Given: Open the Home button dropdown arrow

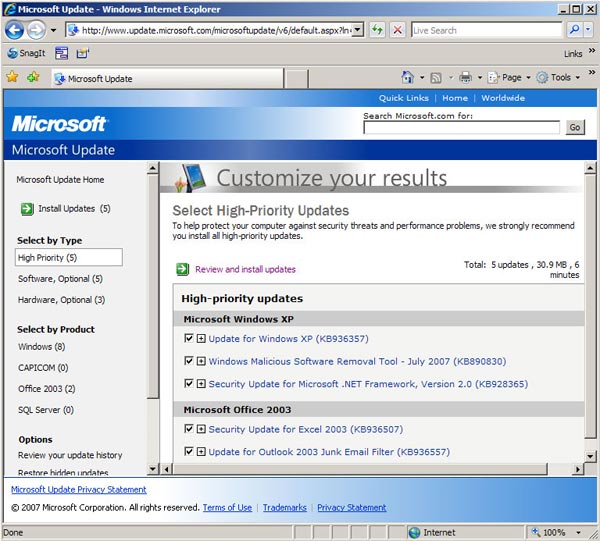Looking at the screenshot, I should tap(422, 78).
